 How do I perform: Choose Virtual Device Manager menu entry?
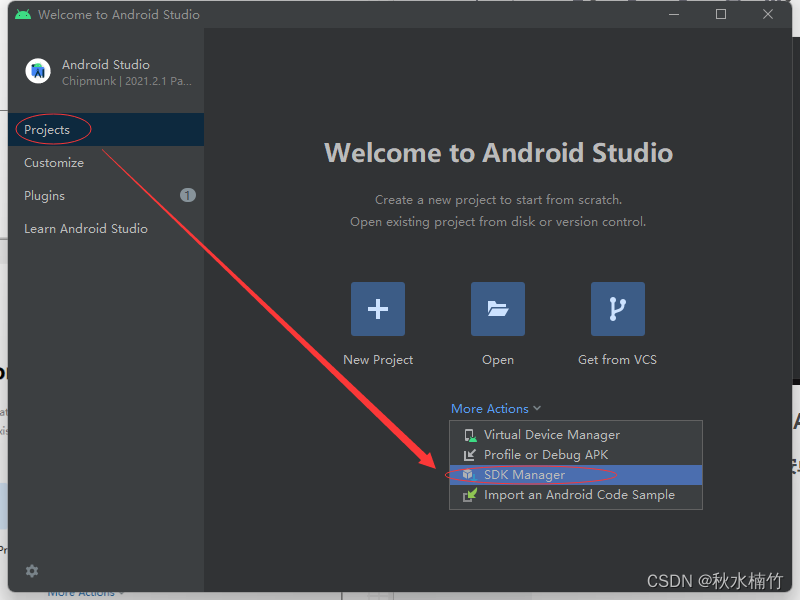coord(576,435)
